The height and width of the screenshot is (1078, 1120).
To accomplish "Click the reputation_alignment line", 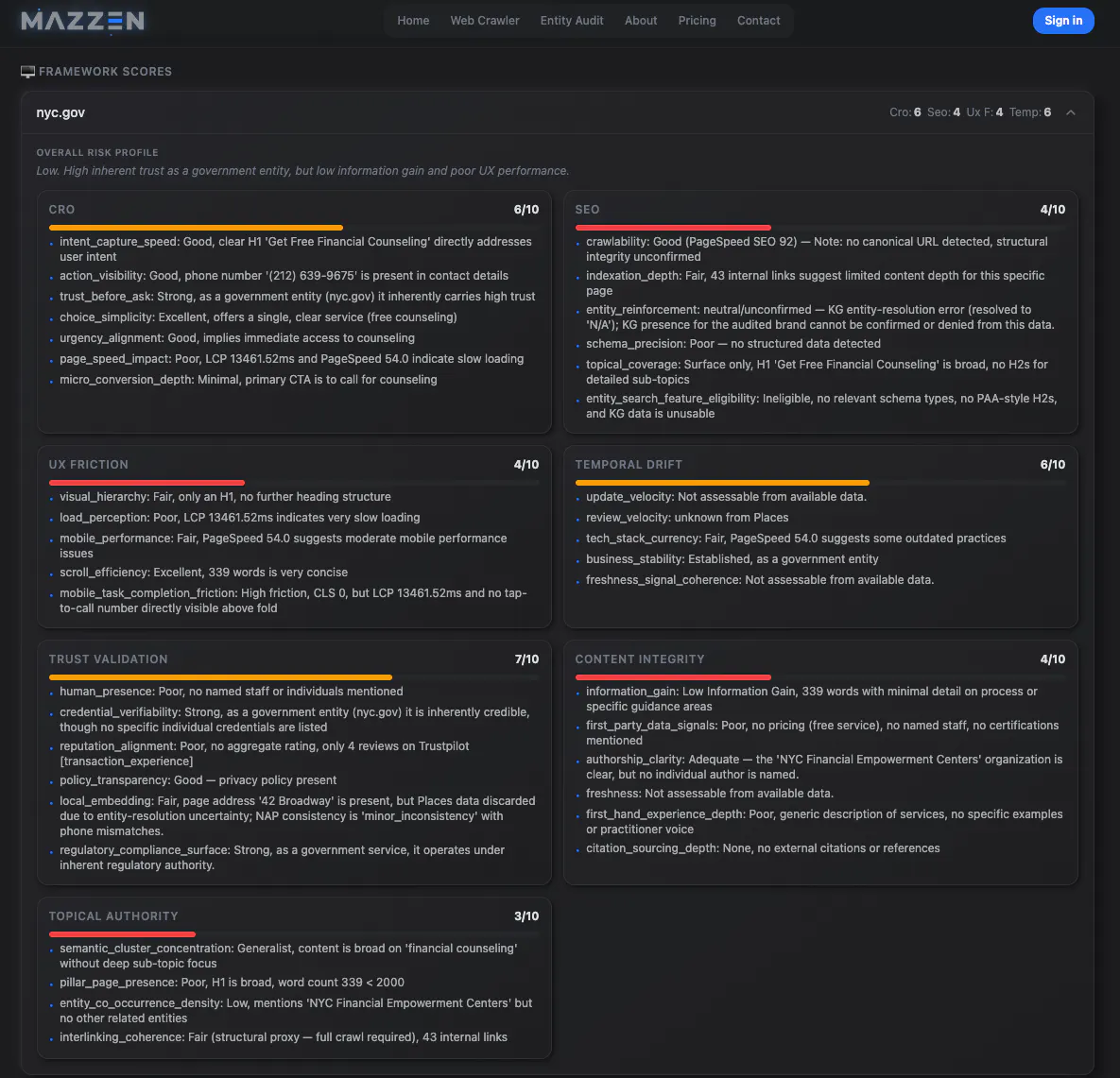I will click(265, 753).
